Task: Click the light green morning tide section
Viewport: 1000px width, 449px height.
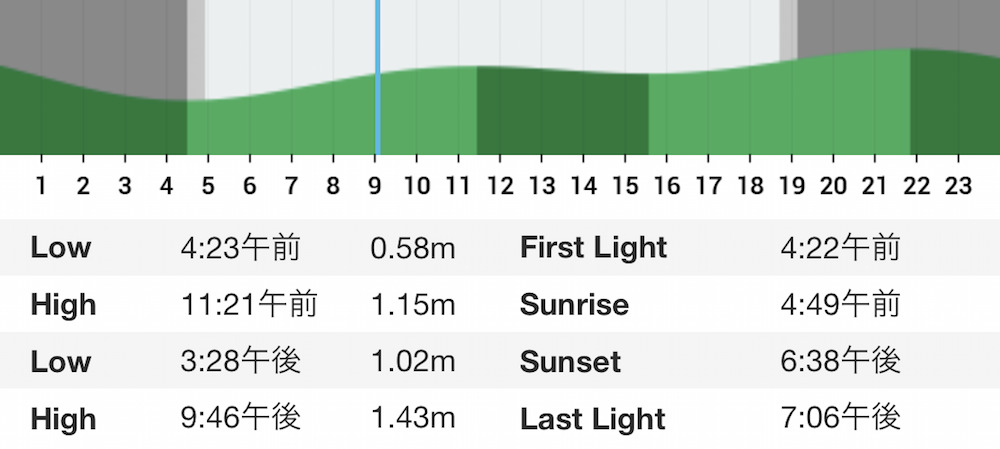Action: coord(332,118)
